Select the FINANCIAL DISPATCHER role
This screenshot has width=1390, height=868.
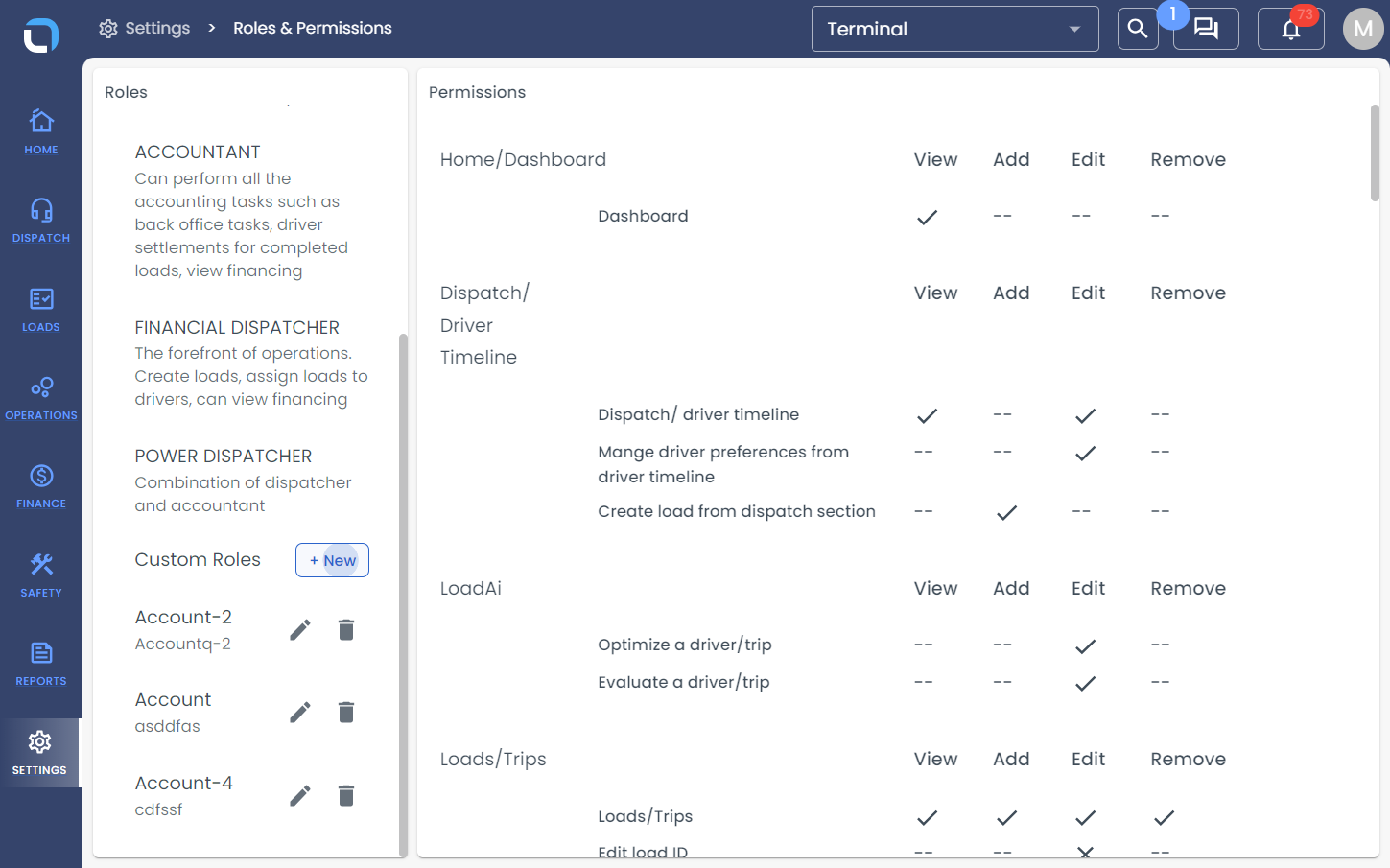coord(237,328)
